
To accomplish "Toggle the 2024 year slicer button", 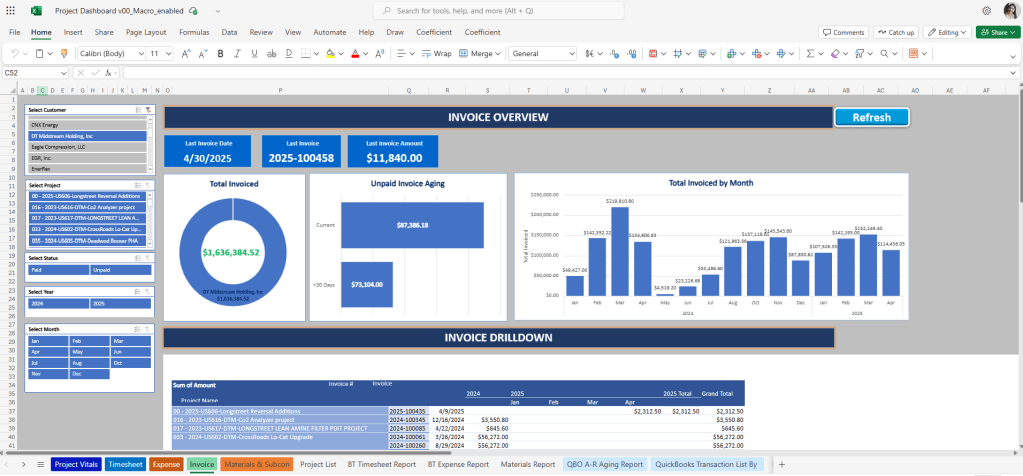I will [58, 303].
